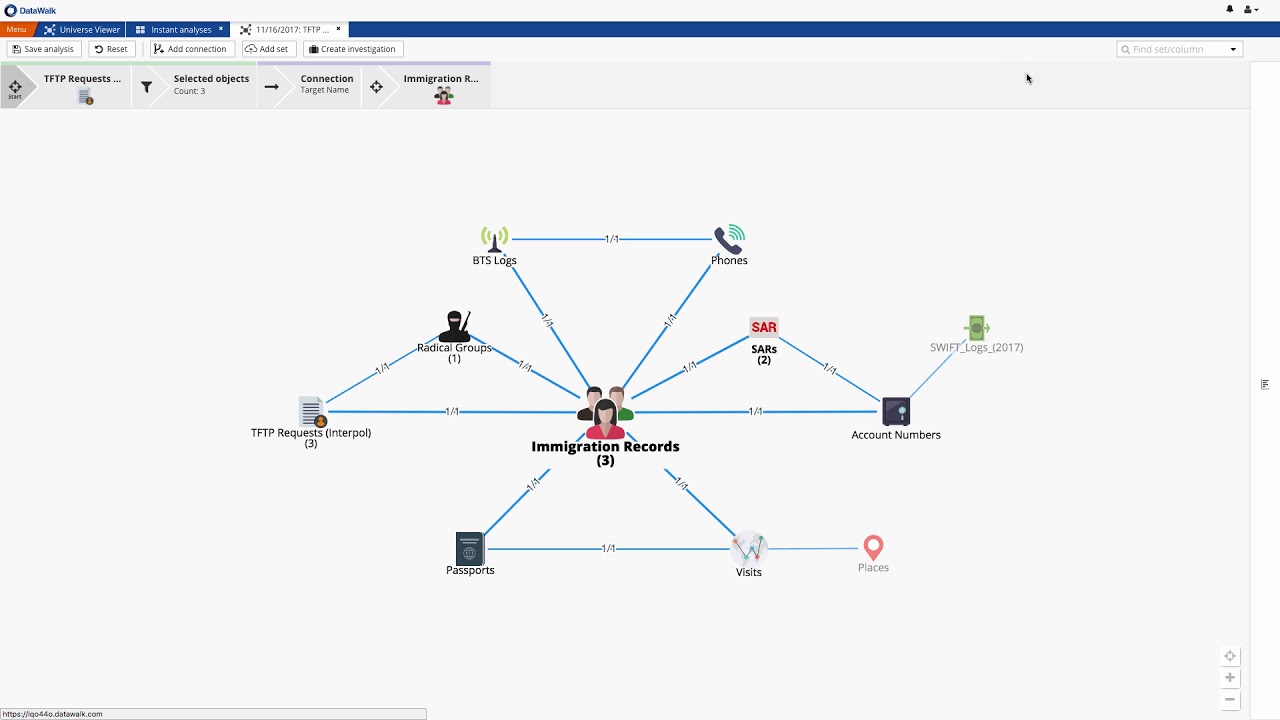1280x720 pixels.
Task: Zoom out with the minus button
Action: (1230, 699)
